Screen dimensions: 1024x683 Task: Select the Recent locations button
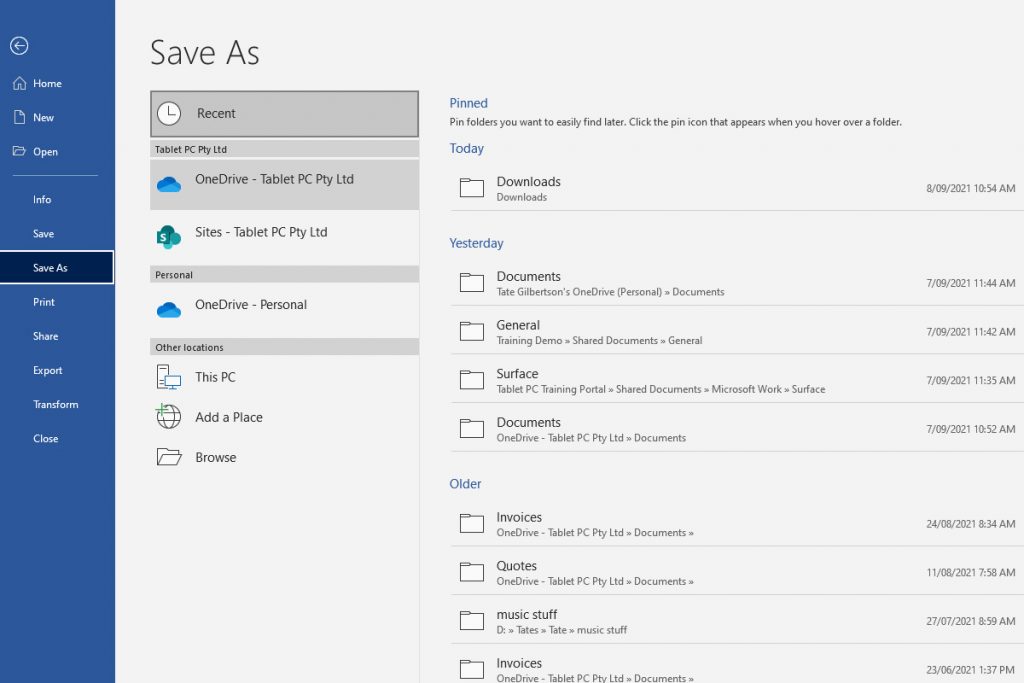[x=284, y=114]
